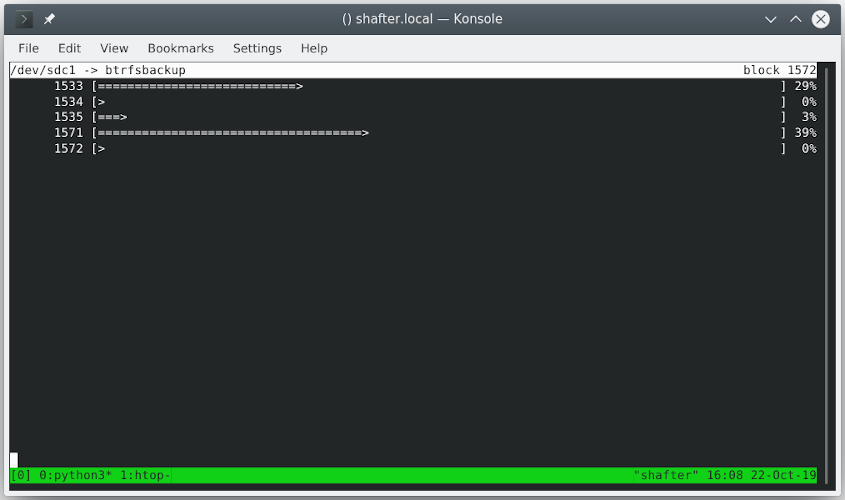Click the date 22-Oct-19 in status bar
This screenshot has height=500, width=845.
point(784,475)
